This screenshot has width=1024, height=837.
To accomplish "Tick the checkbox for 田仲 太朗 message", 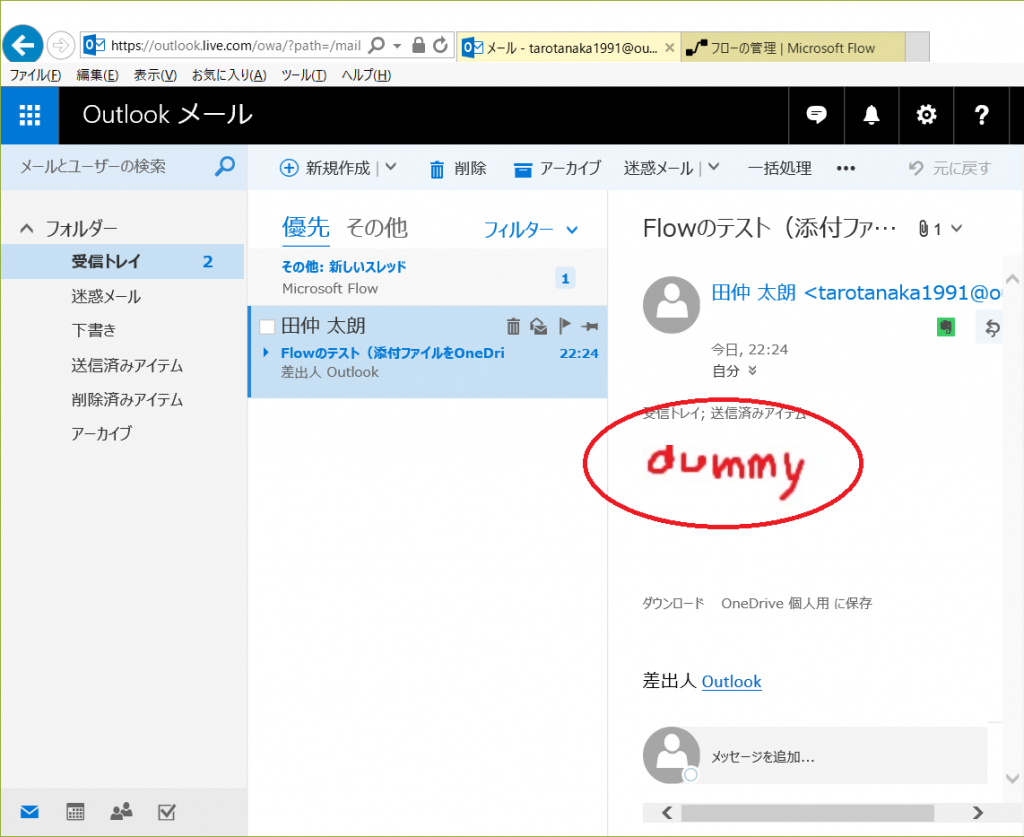I will click(267, 326).
